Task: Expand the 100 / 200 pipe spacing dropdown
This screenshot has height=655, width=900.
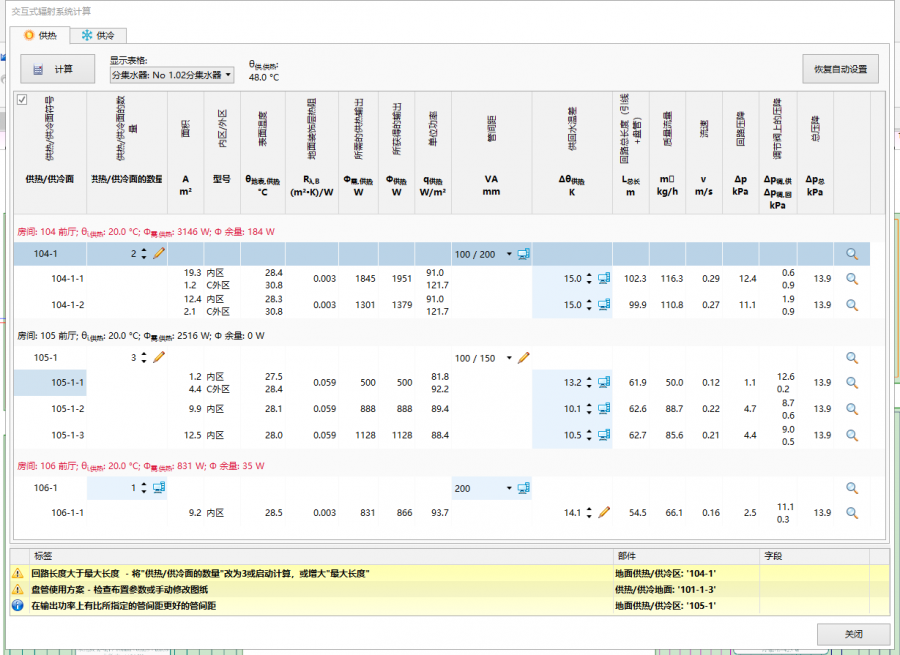Action: 509,254
